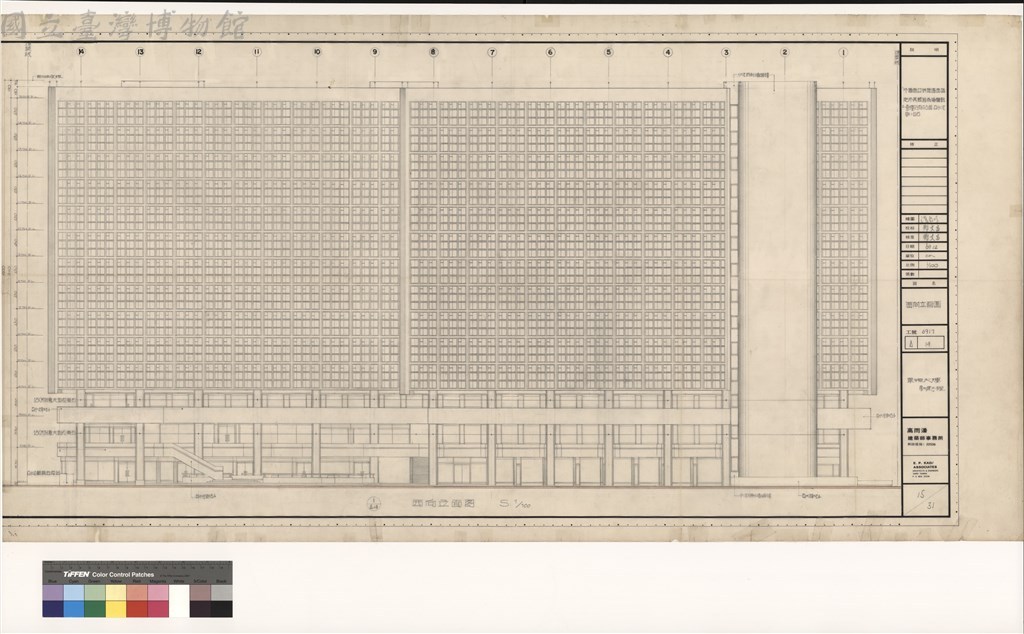Click grid axis marker 11
Screen dimensions: 1024x634
coord(257,52)
